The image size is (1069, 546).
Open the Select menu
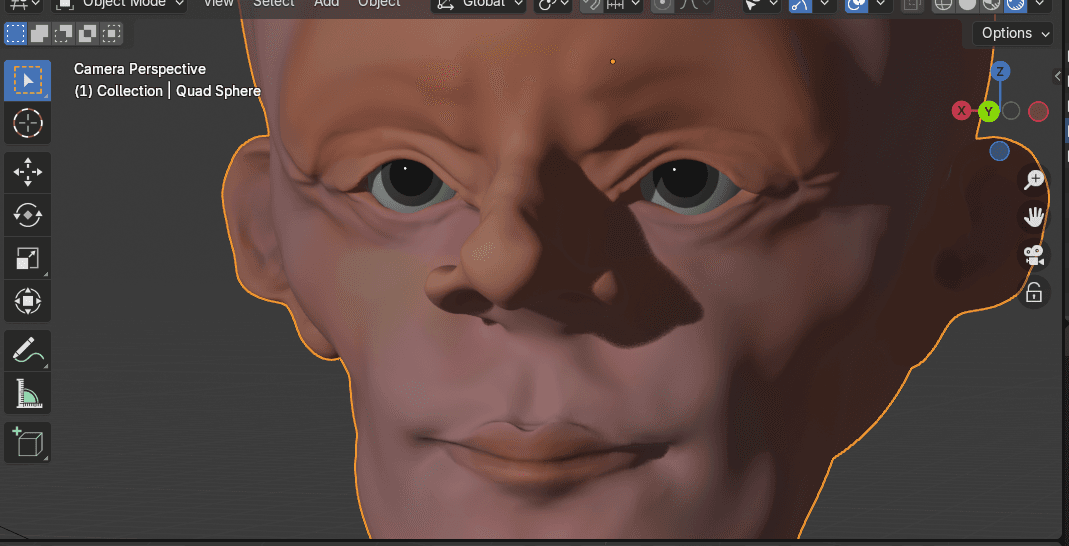click(273, 4)
